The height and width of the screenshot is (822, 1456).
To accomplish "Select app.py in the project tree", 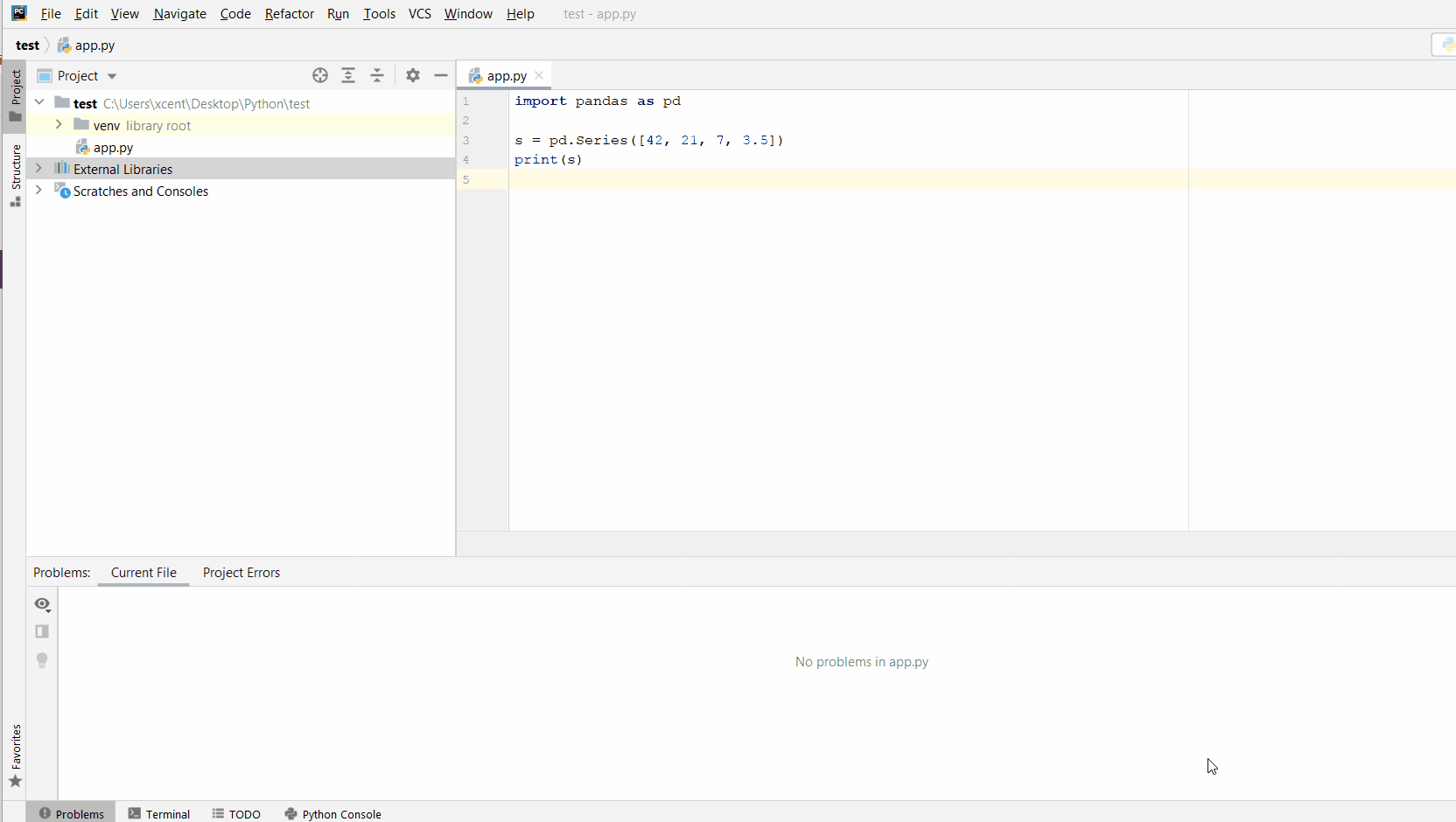I will coord(113,147).
